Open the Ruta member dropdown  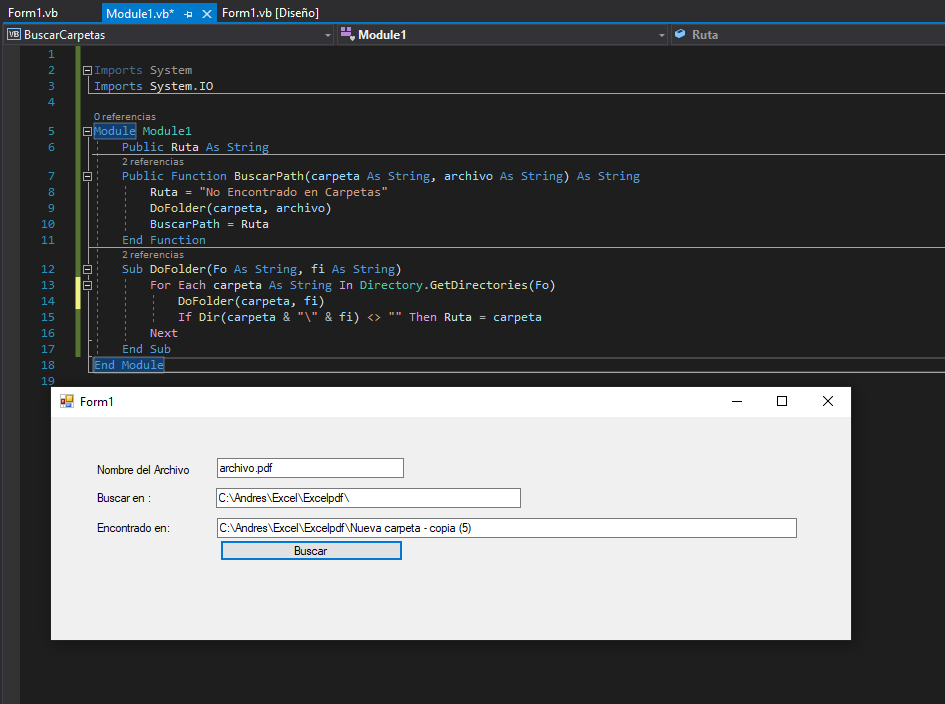point(808,35)
